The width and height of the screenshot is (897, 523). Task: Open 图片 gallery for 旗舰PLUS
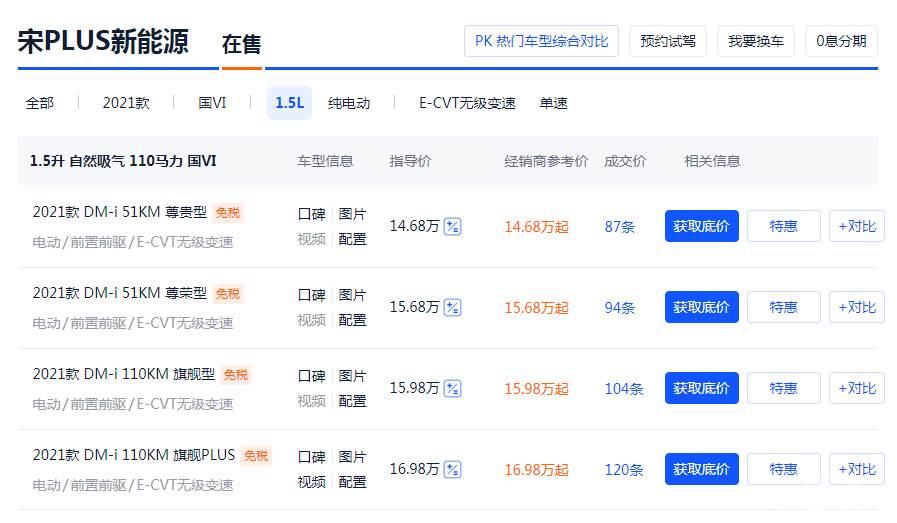(352, 458)
